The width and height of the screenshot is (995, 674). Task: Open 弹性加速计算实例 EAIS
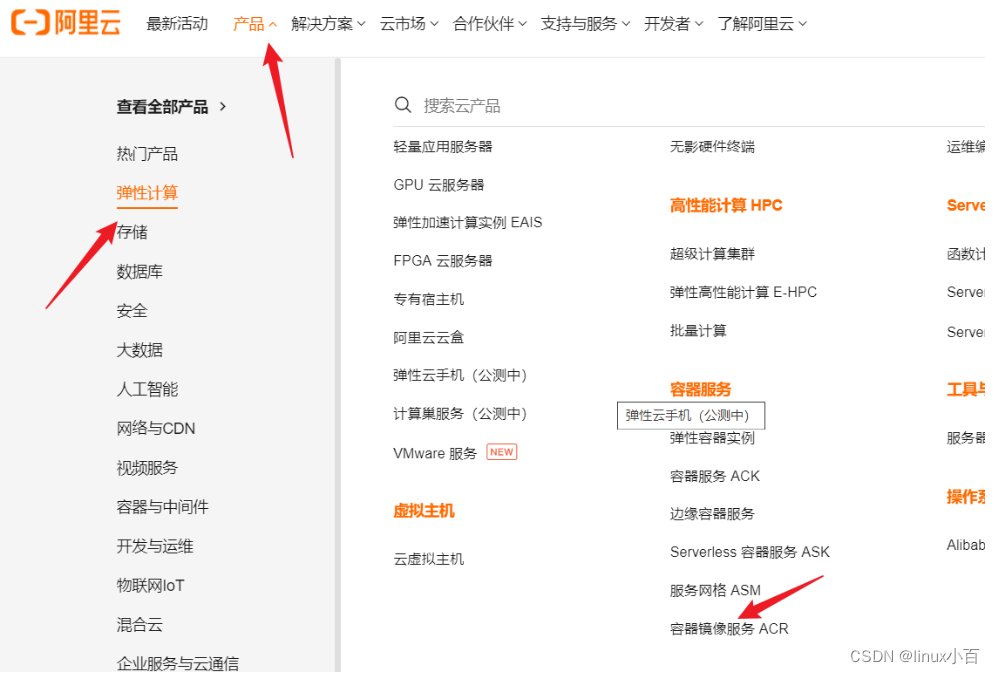(468, 222)
